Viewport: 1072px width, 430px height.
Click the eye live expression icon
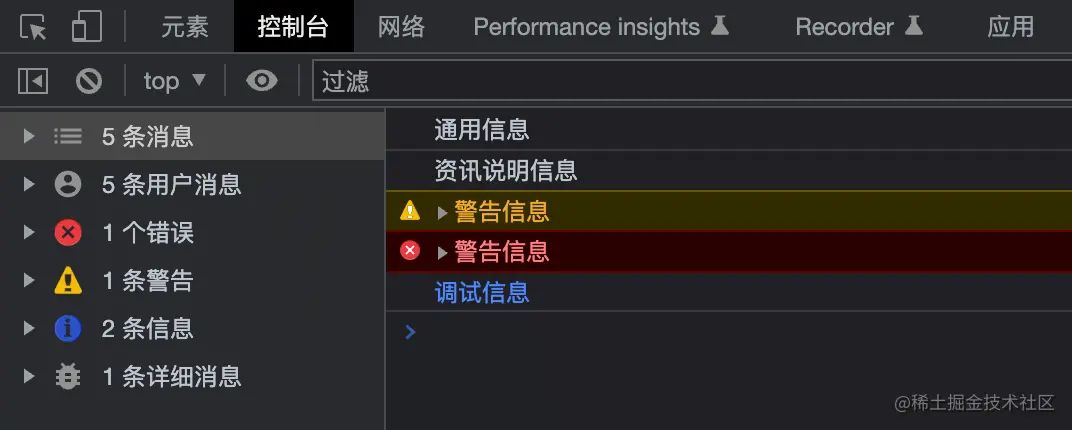pos(261,81)
